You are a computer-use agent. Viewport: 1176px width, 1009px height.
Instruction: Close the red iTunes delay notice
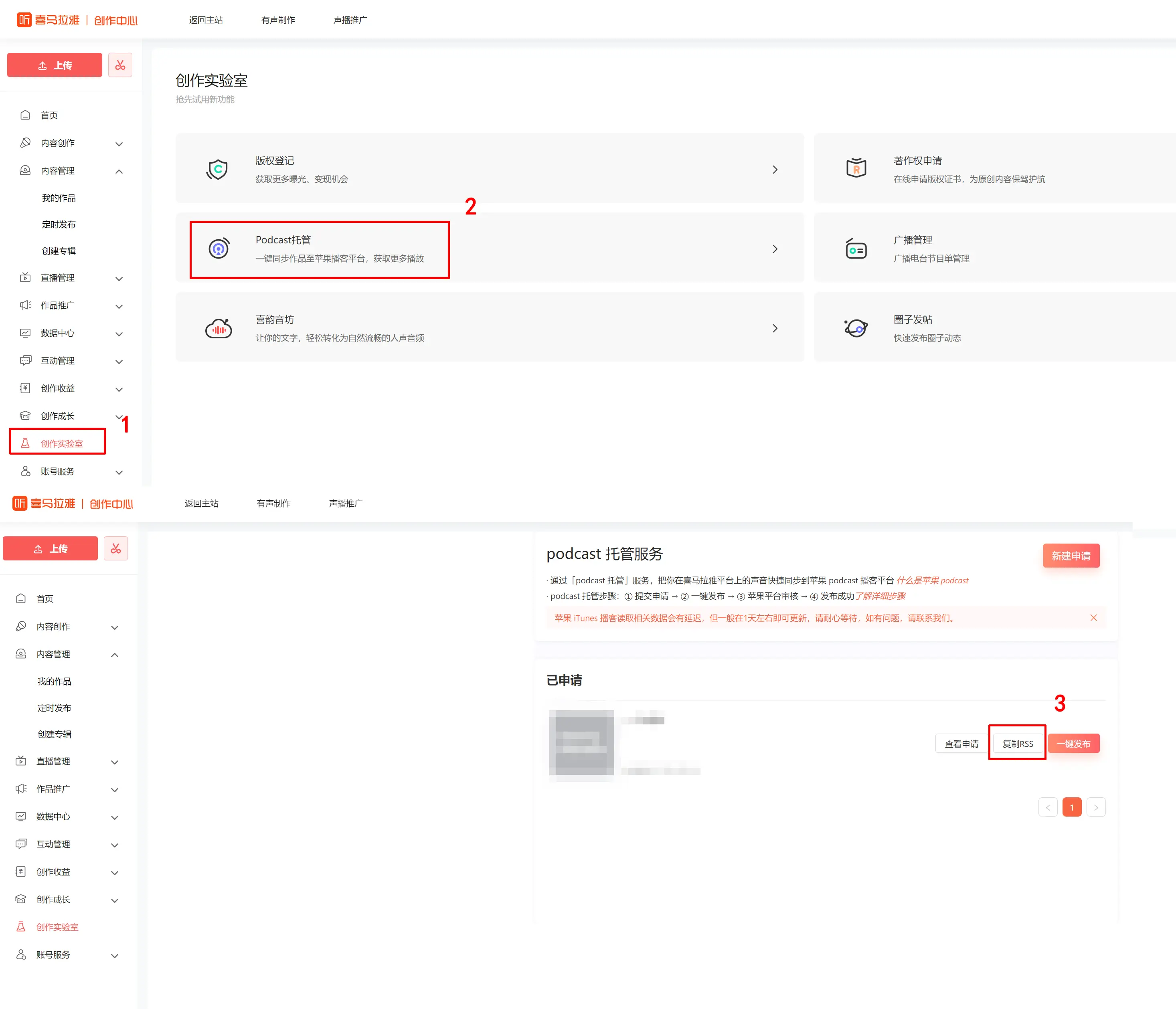point(1093,618)
